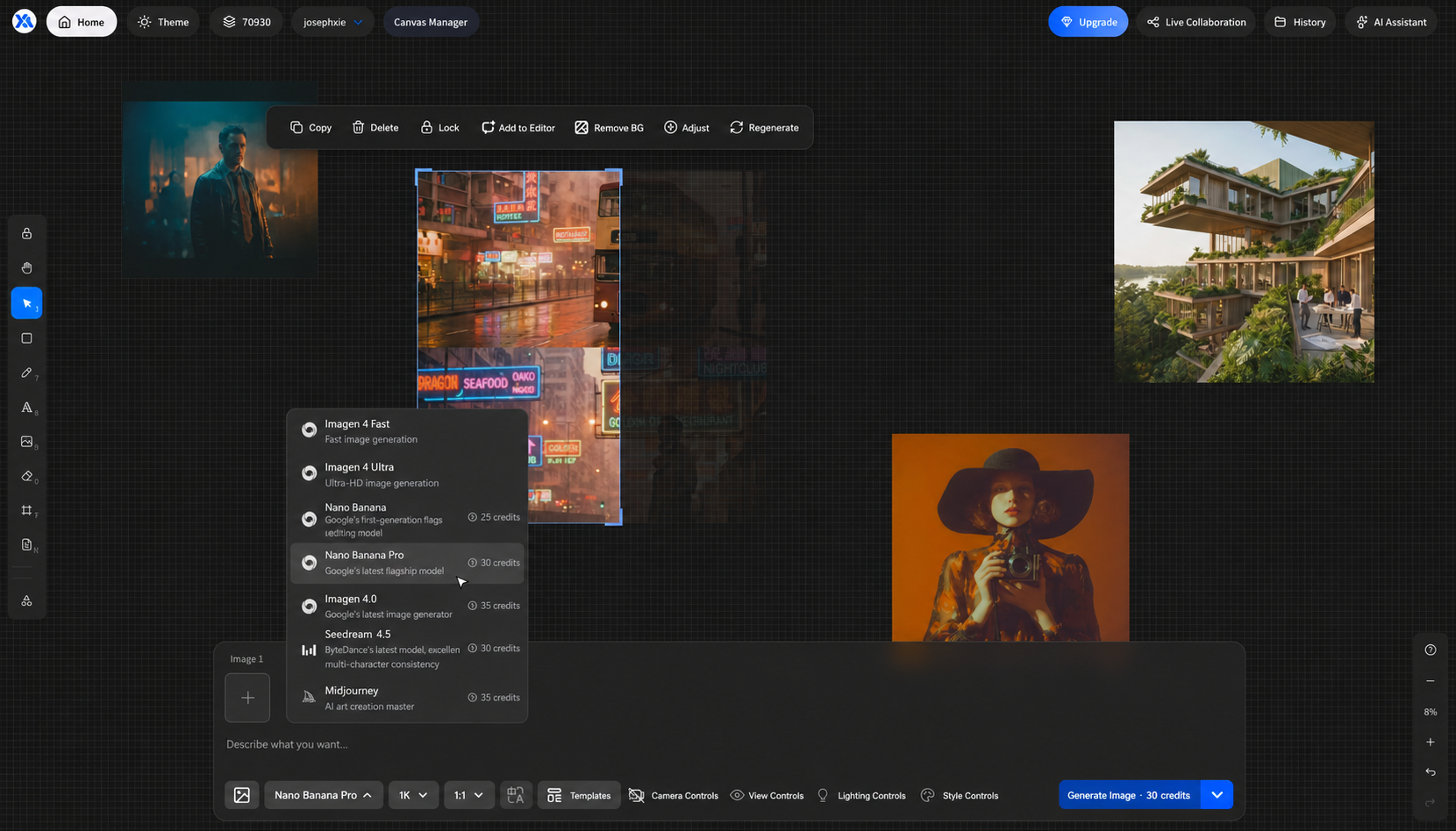Zoom in with the plus icon
Viewport: 1456px width, 831px height.
1431,742
